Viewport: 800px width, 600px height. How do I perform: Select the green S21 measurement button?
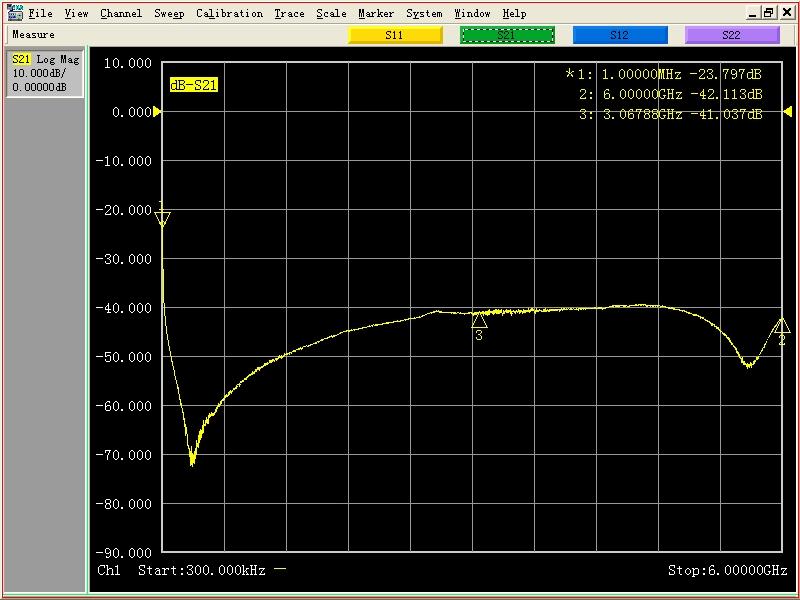point(506,35)
